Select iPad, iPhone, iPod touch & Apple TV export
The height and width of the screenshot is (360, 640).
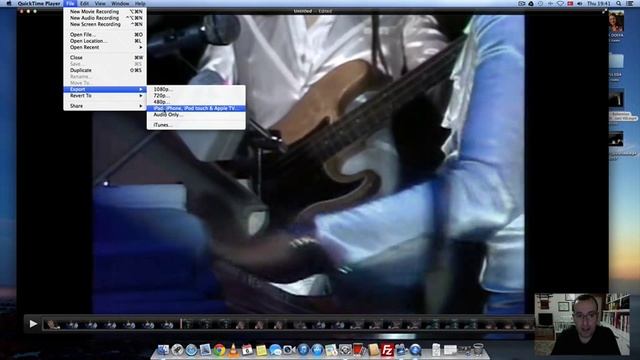point(196,109)
